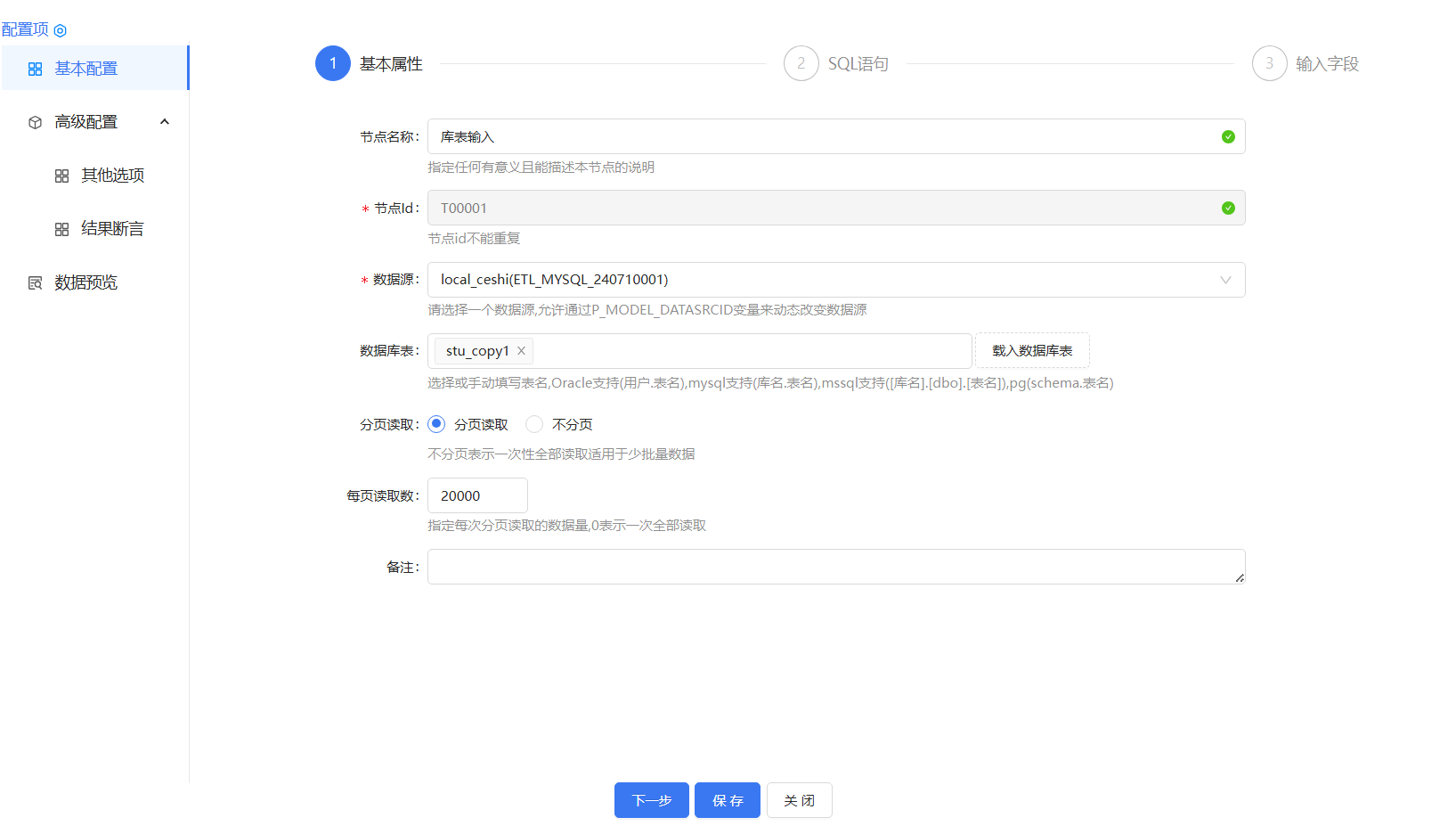Click the grid icon of 其他选项
This screenshot has width=1456, height=834.
click(61, 176)
